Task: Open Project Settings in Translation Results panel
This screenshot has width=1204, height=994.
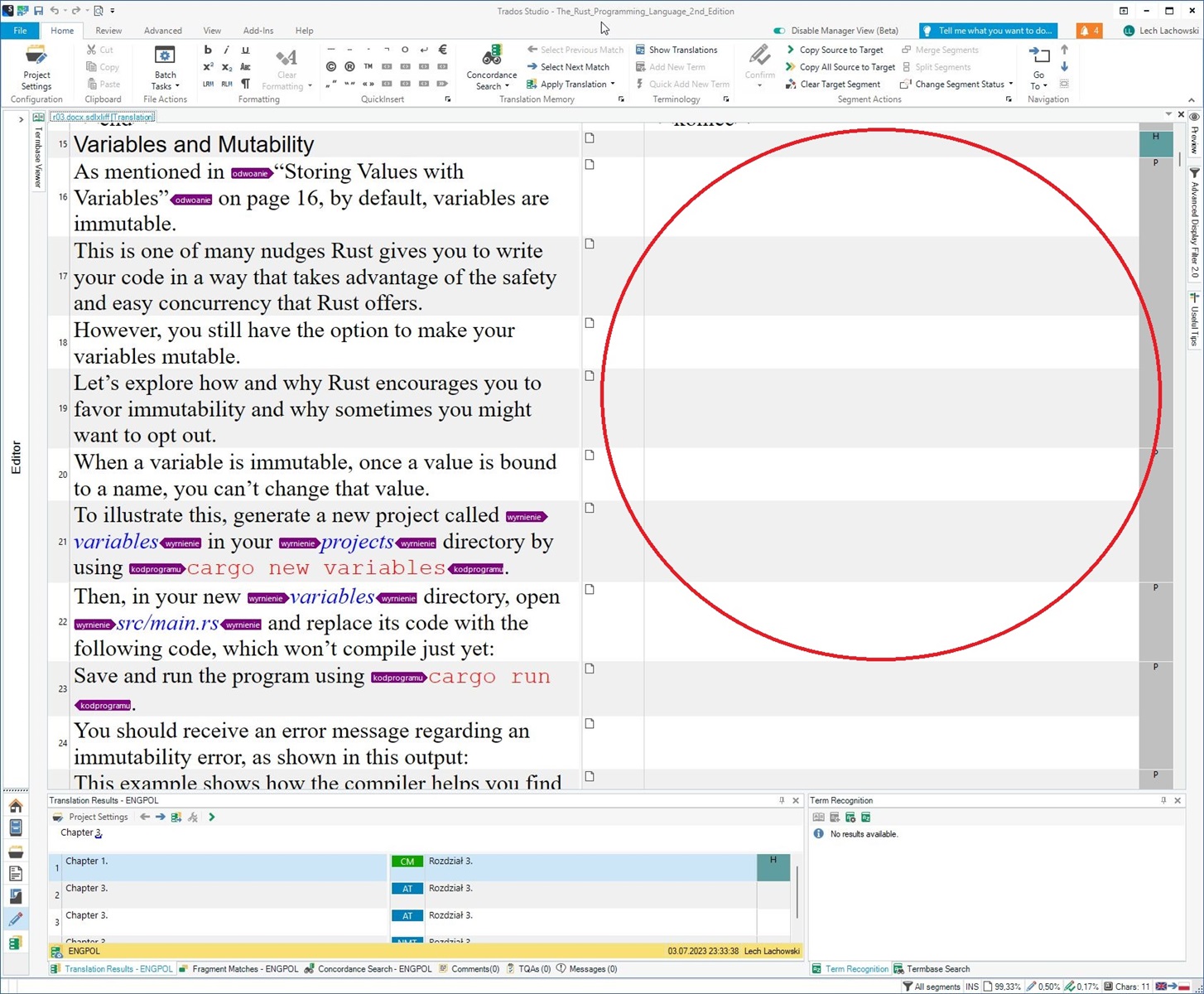Action: pyautogui.click(x=91, y=817)
